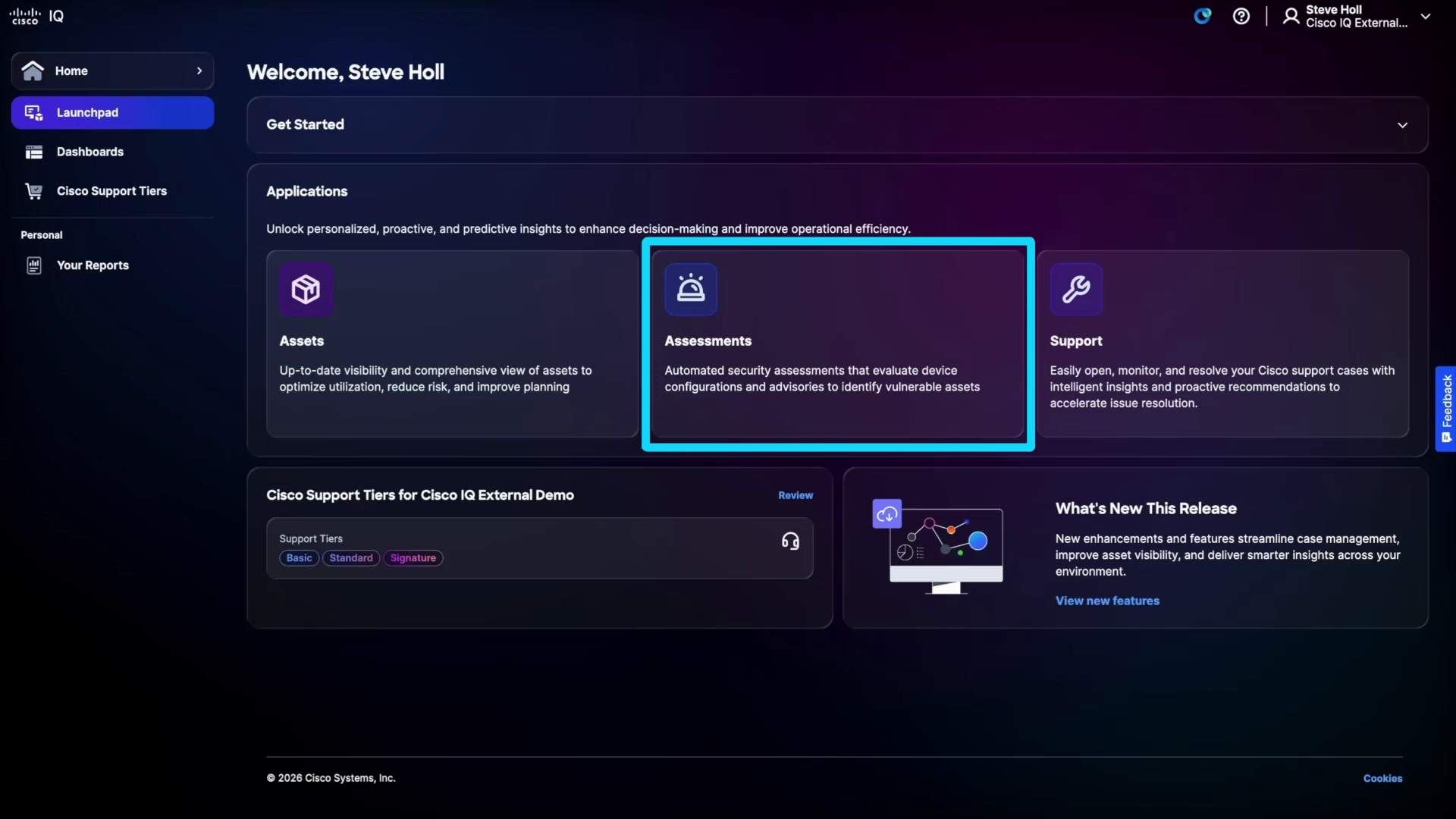Open the Feedback side tab
1456x819 pixels.
[1445, 409]
